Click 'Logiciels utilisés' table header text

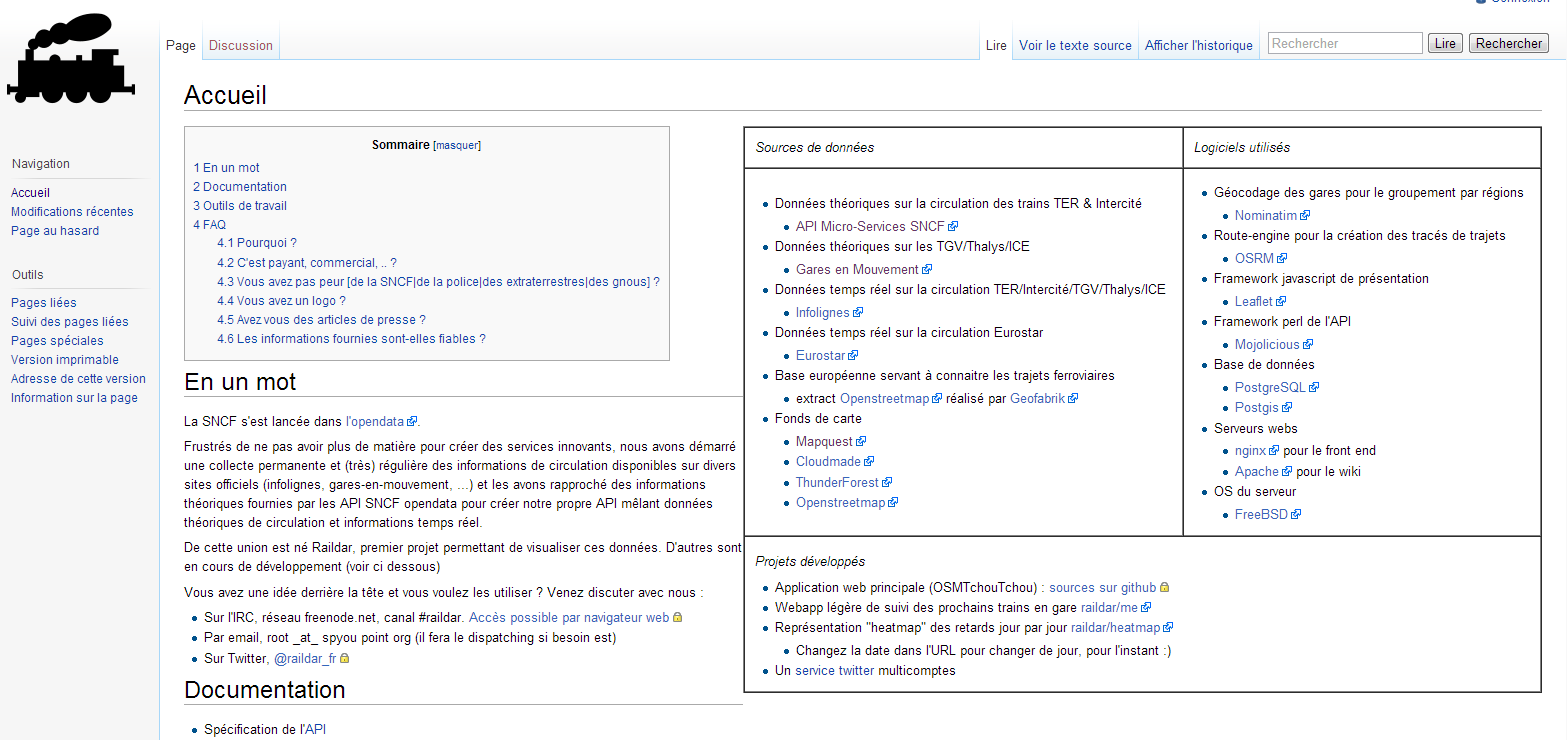coord(1242,148)
